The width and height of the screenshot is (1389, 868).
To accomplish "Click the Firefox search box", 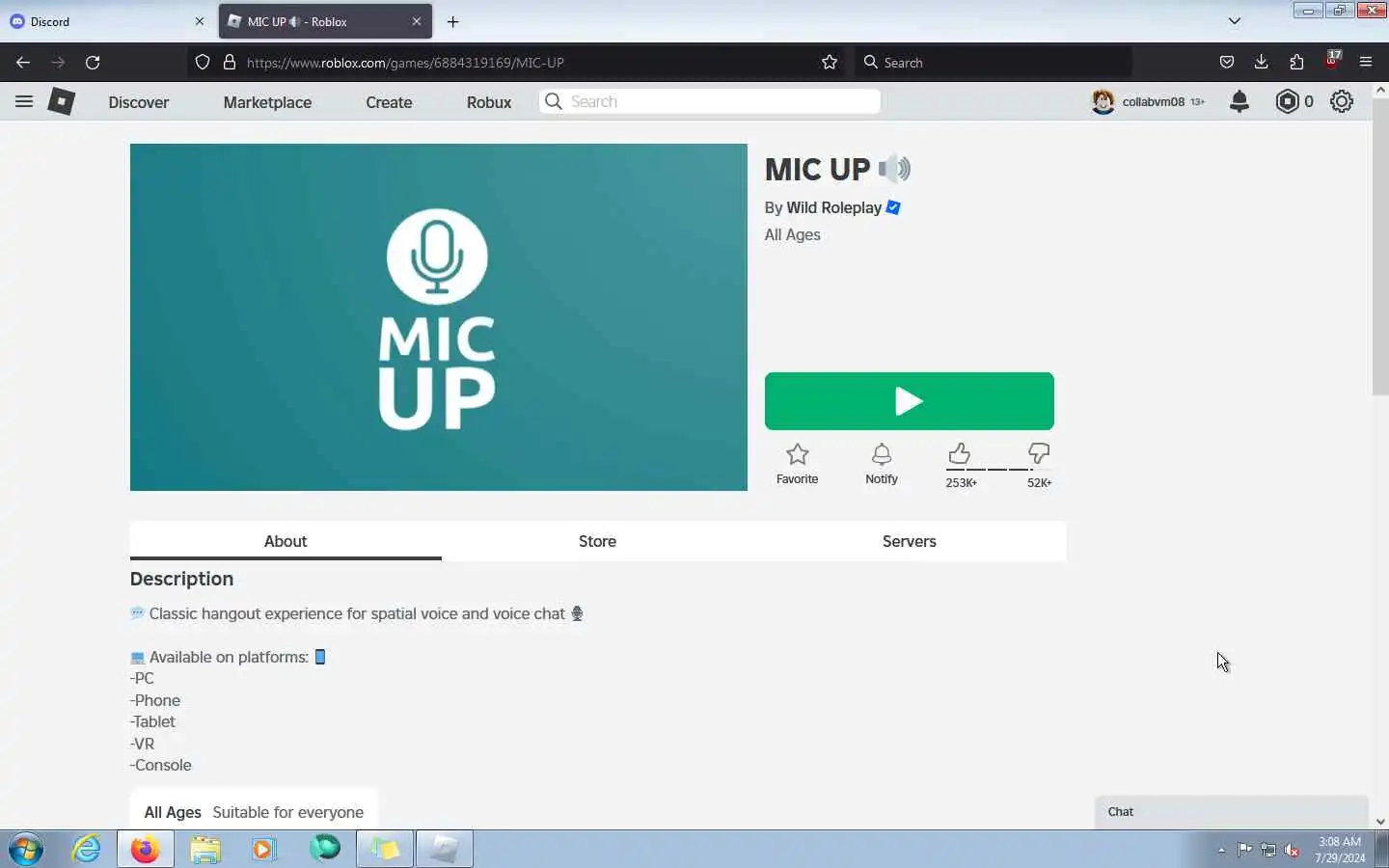I will coord(994,62).
